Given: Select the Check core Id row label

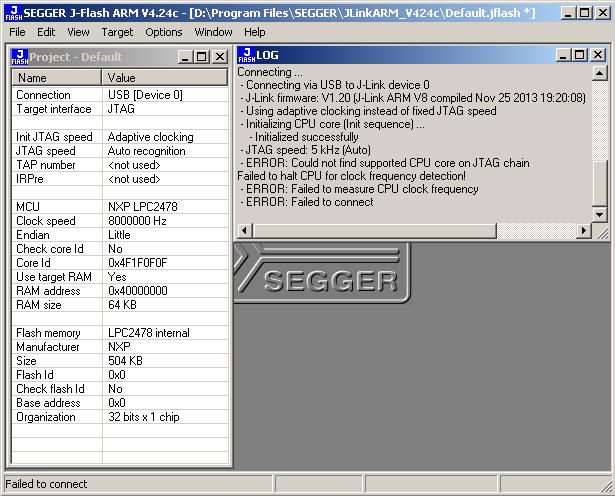Looking at the screenshot, I should [x=50, y=249].
